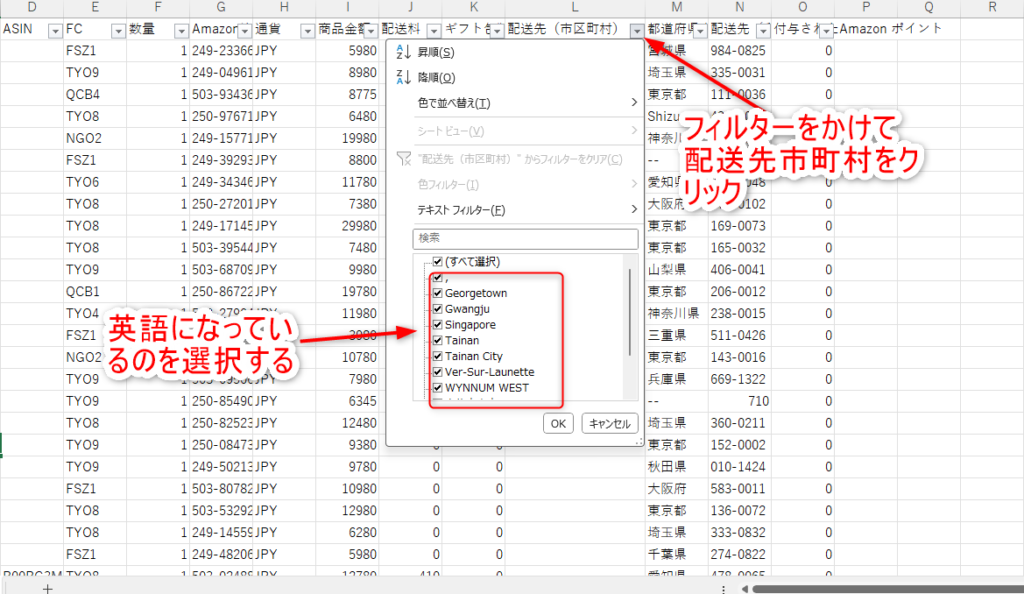This screenshot has width=1024, height=594.
Task: Toggle the WYNNUM WEST checkbox
Action: click(438, 388)
